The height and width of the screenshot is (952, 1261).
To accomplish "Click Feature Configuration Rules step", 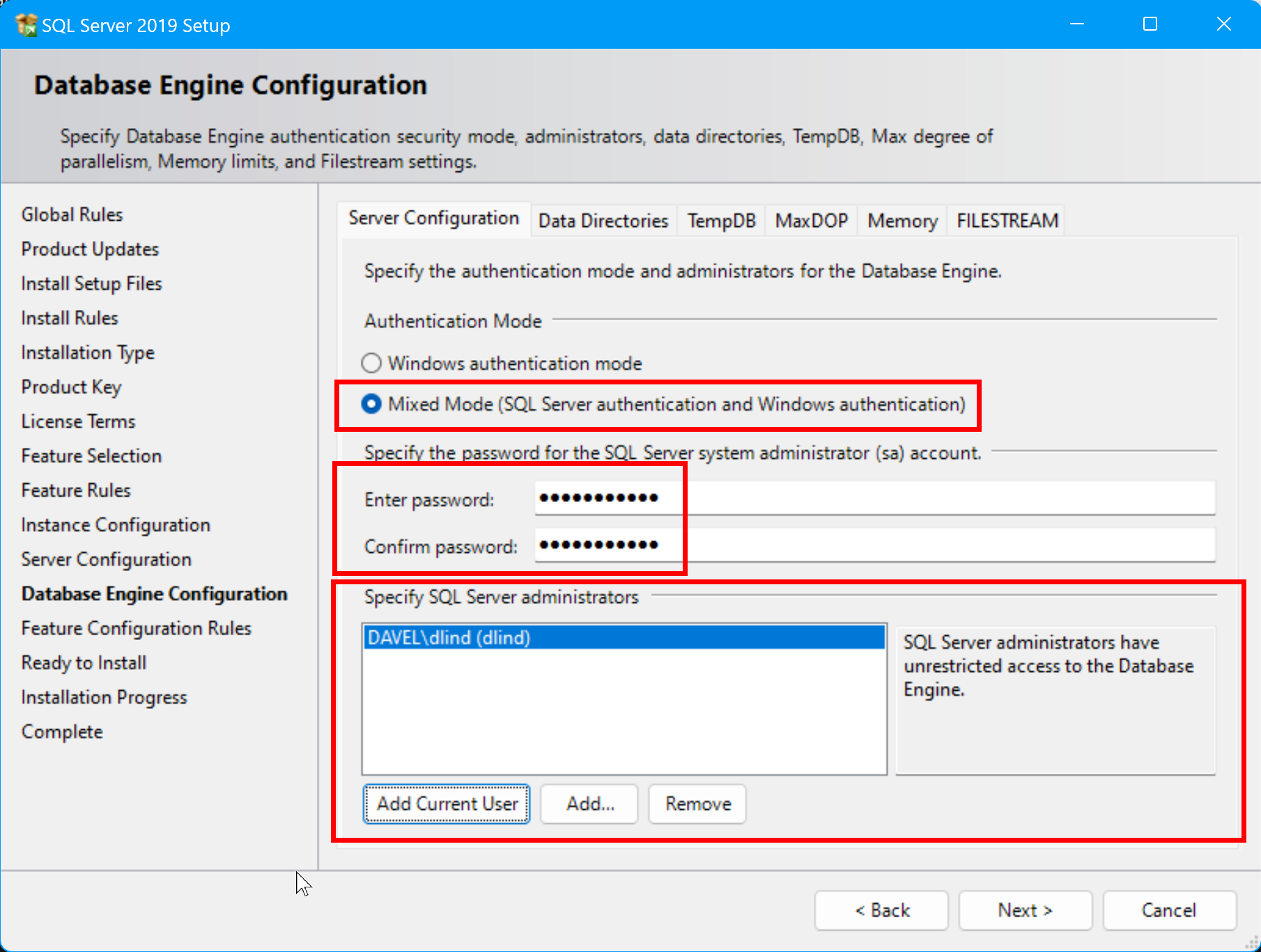I will (x=137, y=628).
